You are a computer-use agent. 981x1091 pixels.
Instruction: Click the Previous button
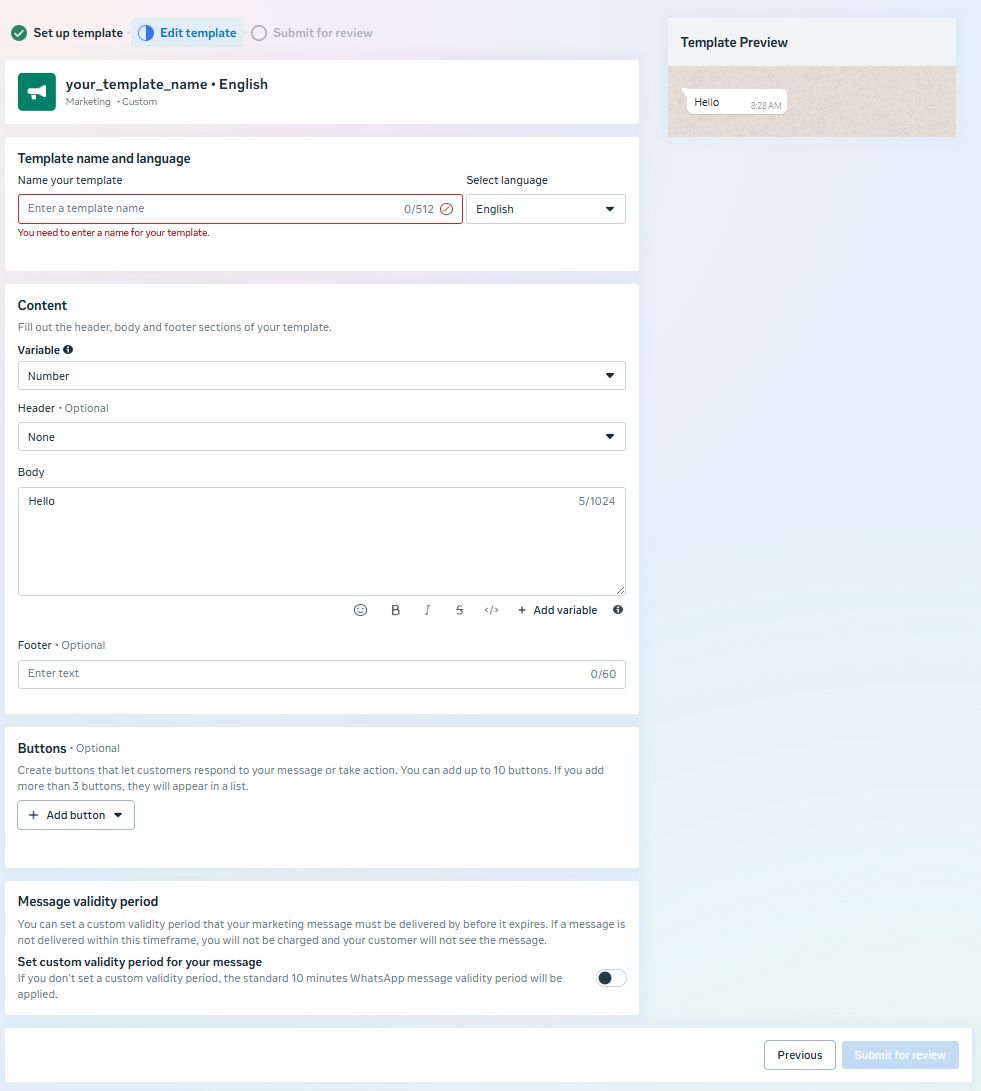pos(799,1055)
